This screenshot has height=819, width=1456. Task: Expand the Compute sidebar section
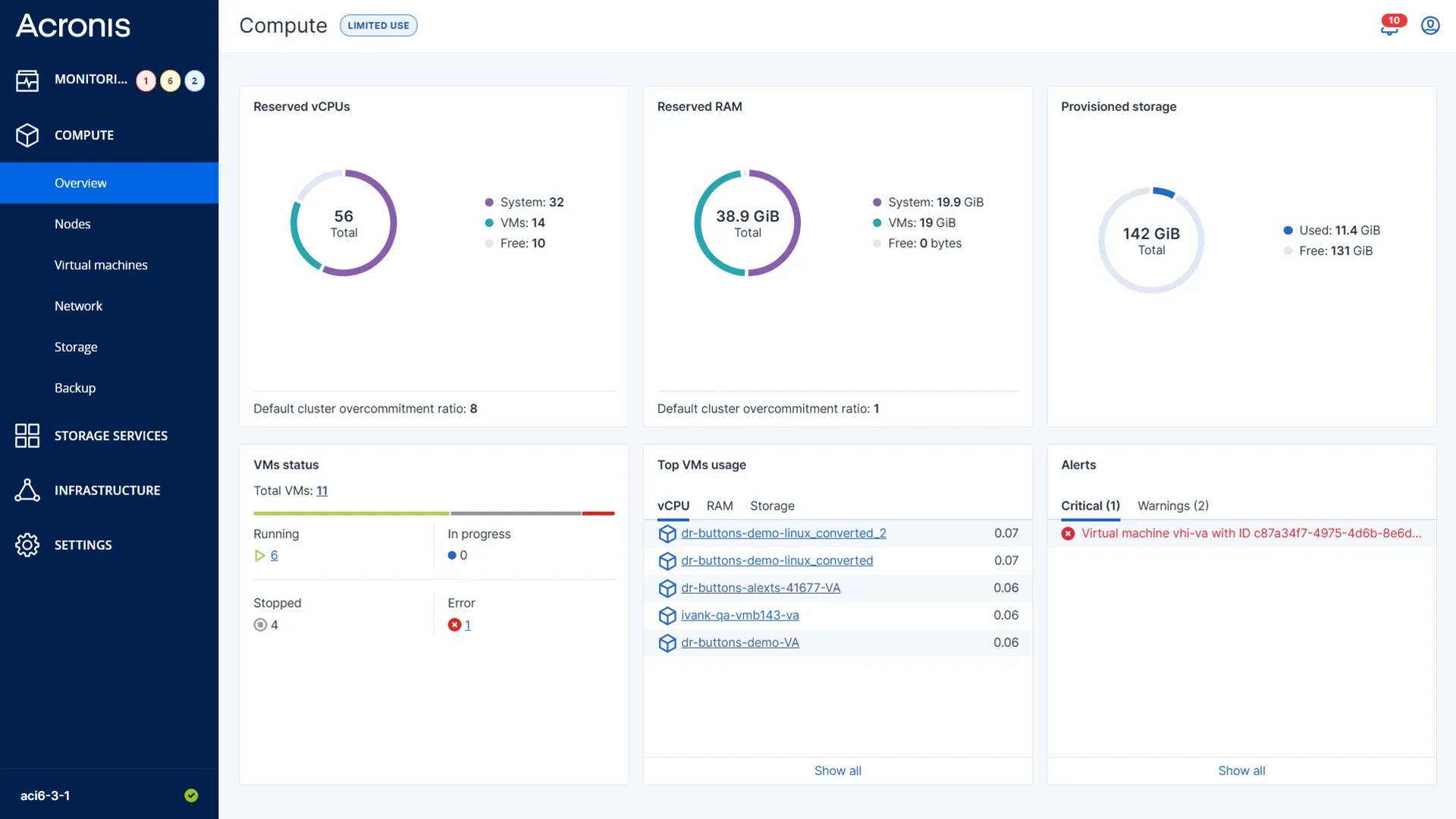tap(84, 135)
